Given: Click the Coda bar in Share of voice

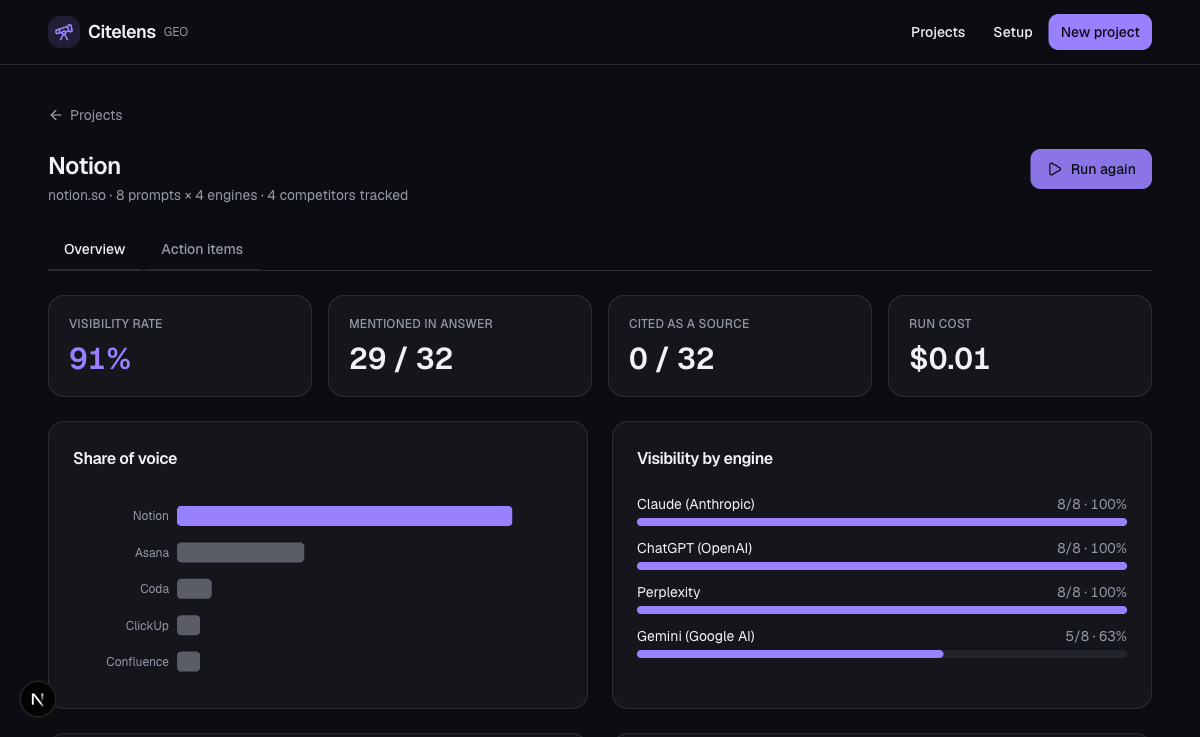Looking at the screenshot, I should point(194,589).
